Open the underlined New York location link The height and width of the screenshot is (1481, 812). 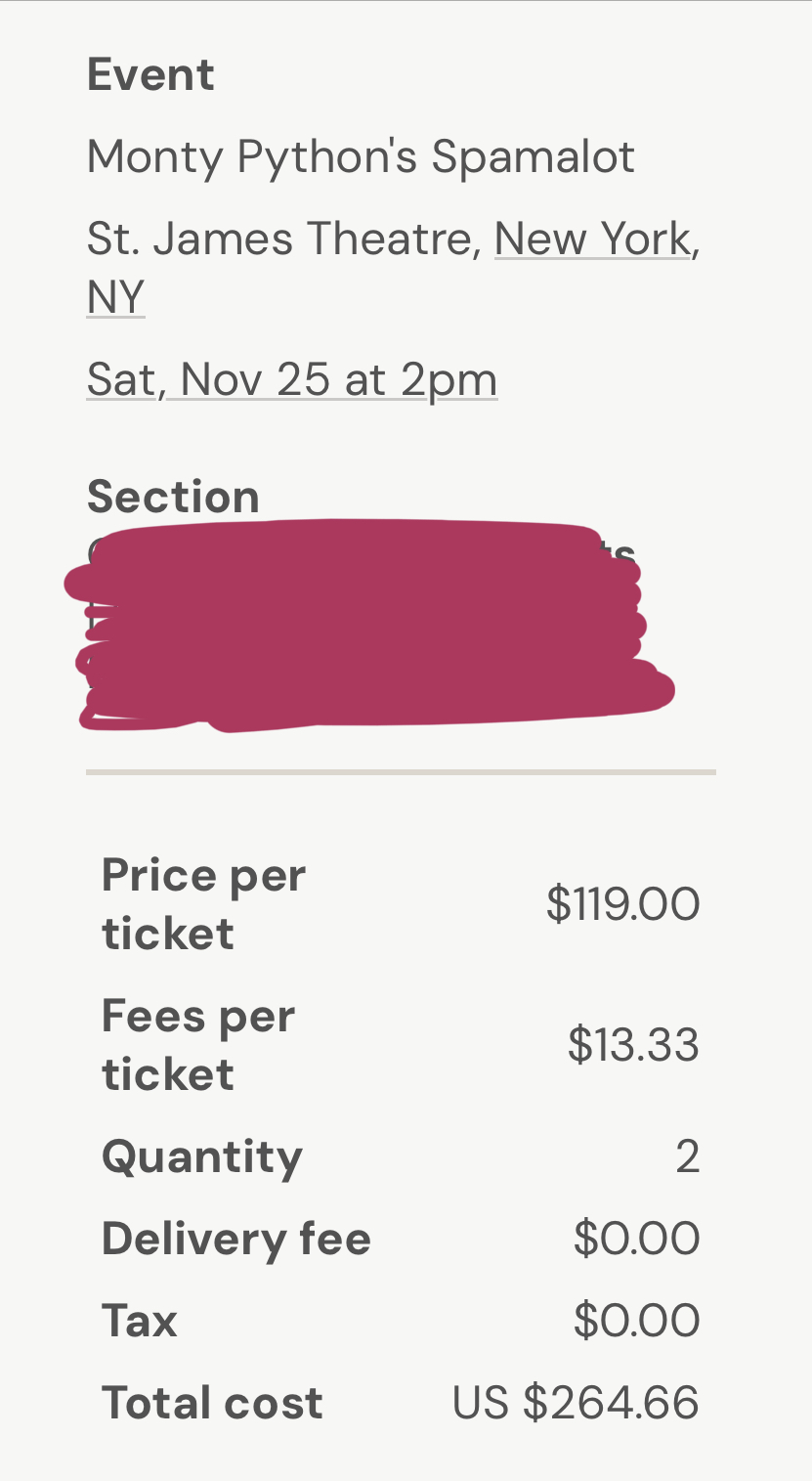tap(594, 239)
